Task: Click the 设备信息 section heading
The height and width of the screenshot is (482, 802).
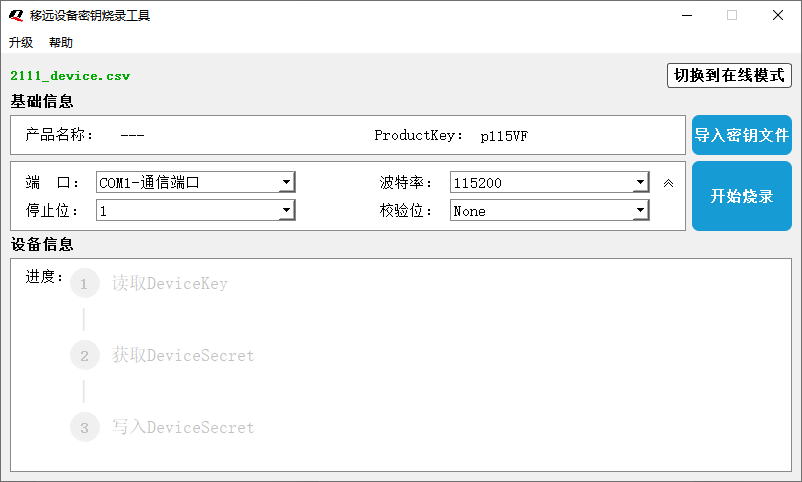Action: [x=42, y=245]
